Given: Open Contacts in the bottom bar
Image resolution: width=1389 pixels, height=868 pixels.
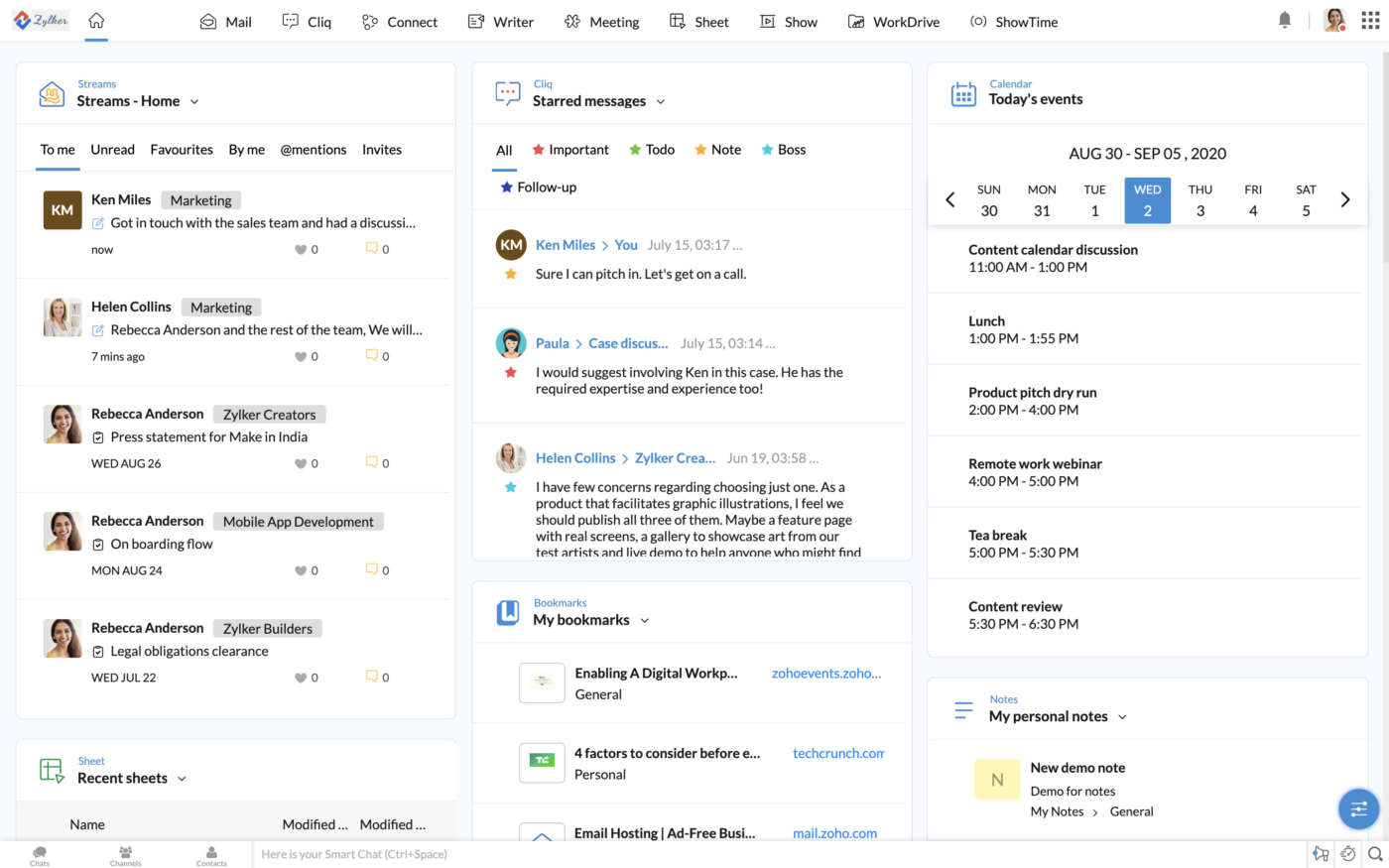Looking at the screenshot, I should (211, 855).
